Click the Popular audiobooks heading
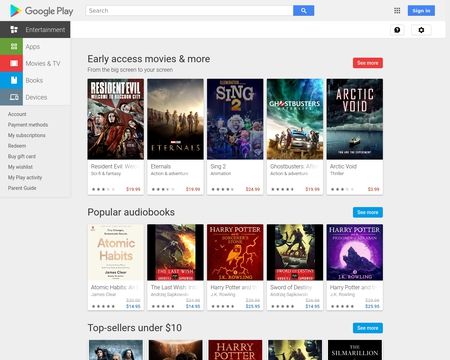The width and height of the screenshot is (450, 360). pyautogui.click(x=131, y=212)
